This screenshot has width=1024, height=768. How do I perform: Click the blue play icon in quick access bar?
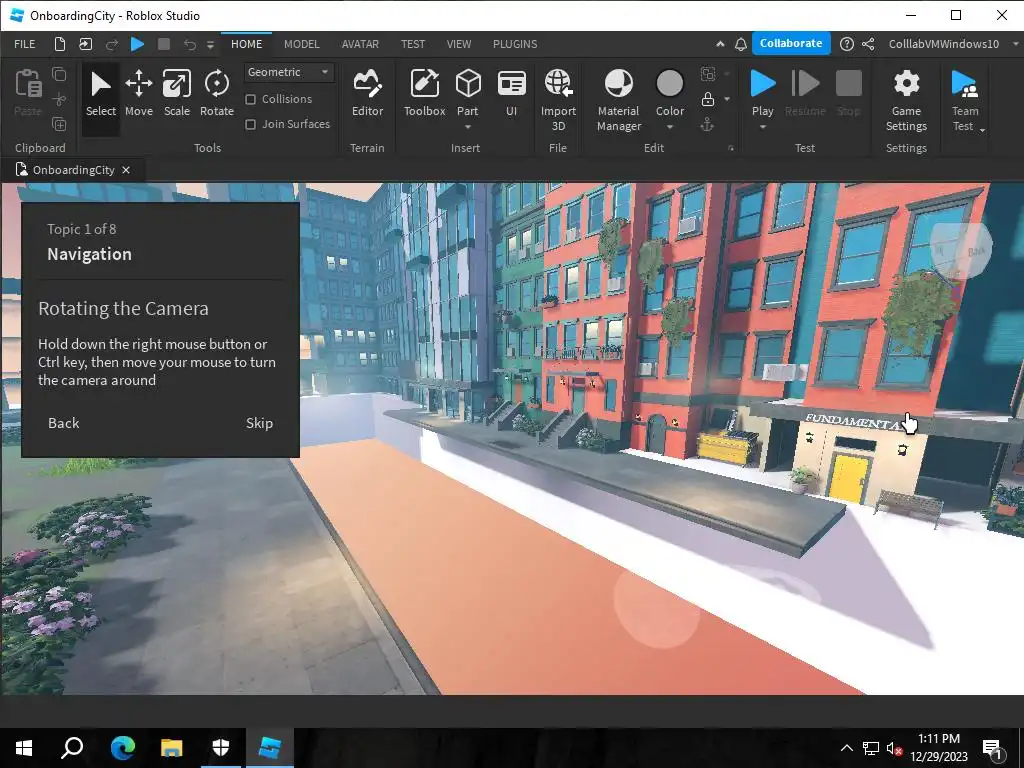point(137,44)
